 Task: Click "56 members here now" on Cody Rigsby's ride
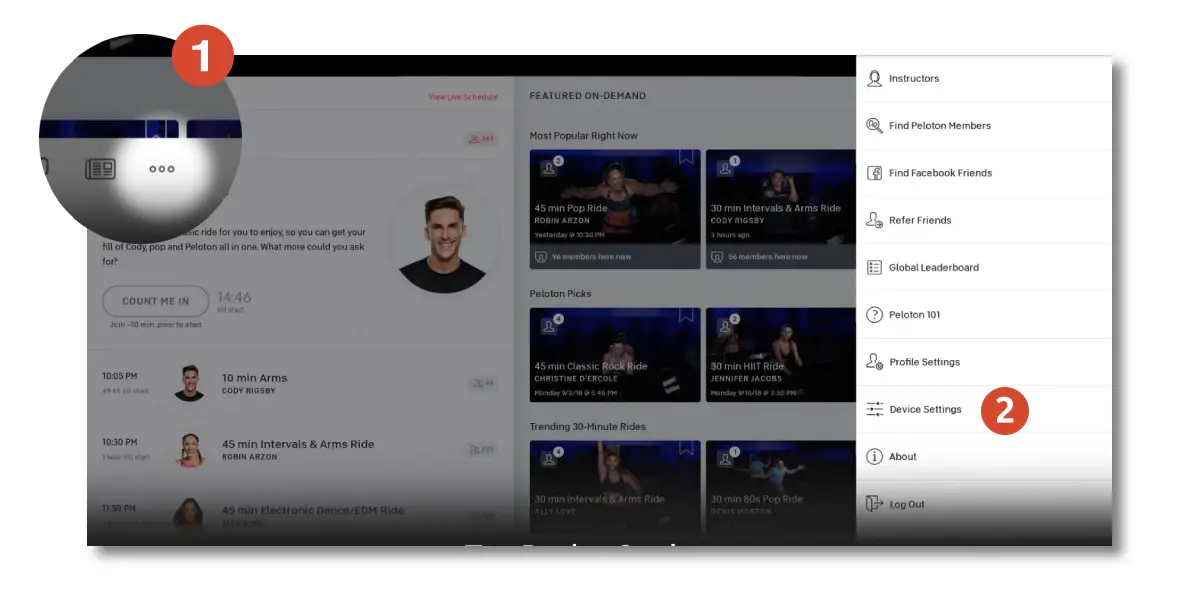pyautogui.click(x=767, y=257)
